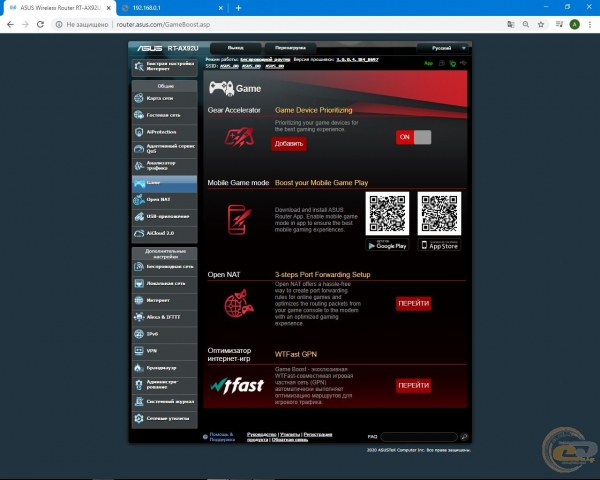Close the 192.168.0.1 tab
Image resolution: width=600 pixels, height=480 pixels.
221,8
